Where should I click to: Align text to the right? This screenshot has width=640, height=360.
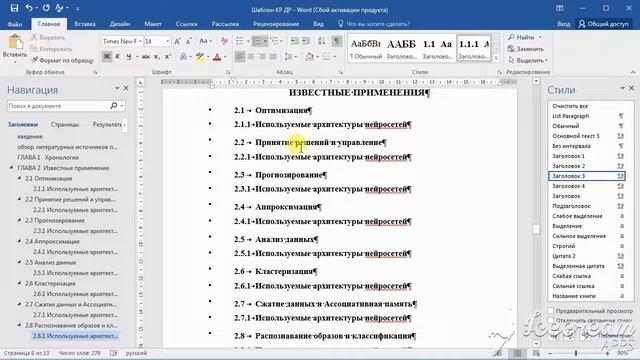tap(262, 57)
